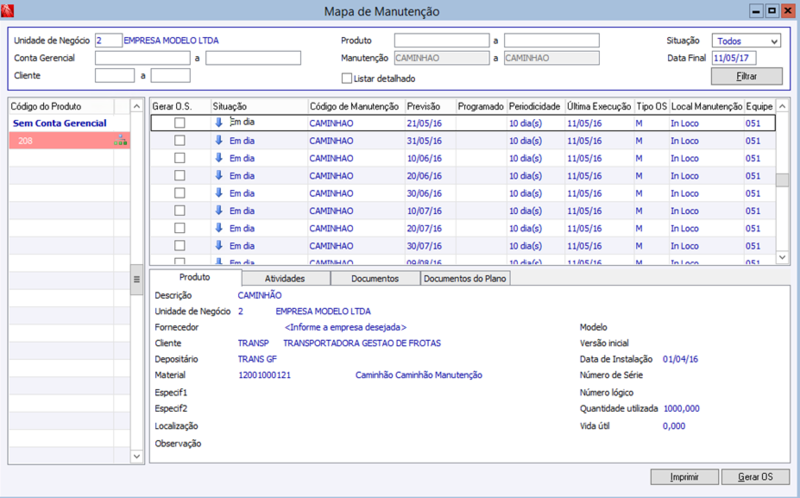
Task: Click the Gerar OS button
Action: pyautogui.click(x=756, y=476)
